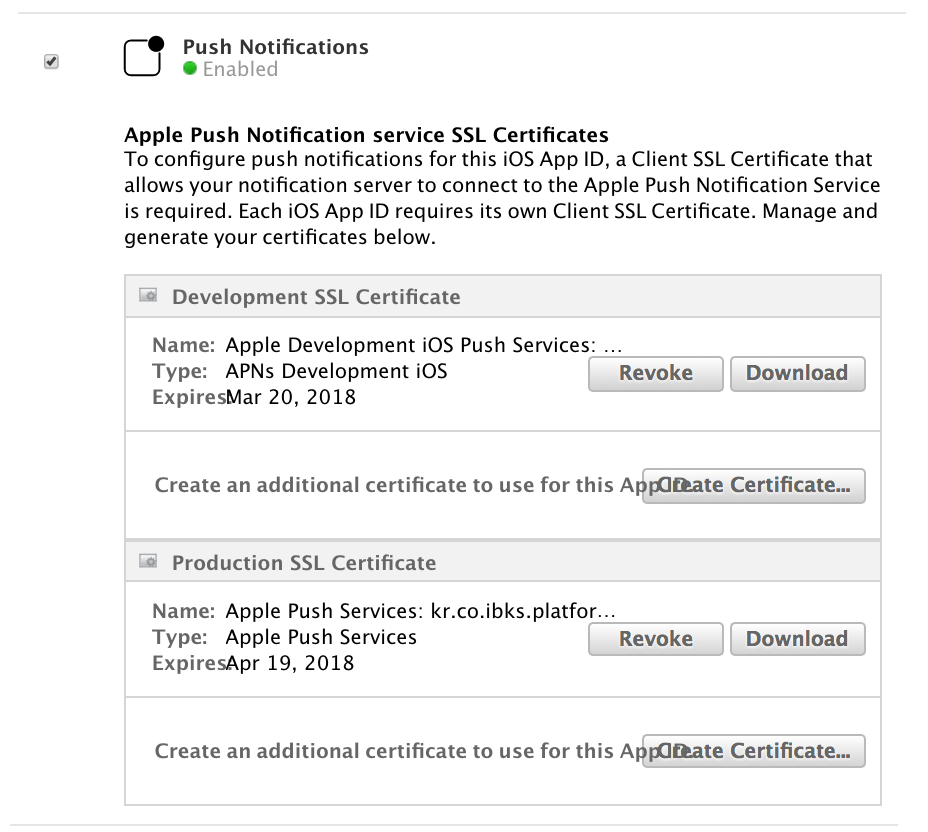This screenshot has height=832, width=928.
Task: Click the Push Notifications badge icon
Action: click(143, 57)
